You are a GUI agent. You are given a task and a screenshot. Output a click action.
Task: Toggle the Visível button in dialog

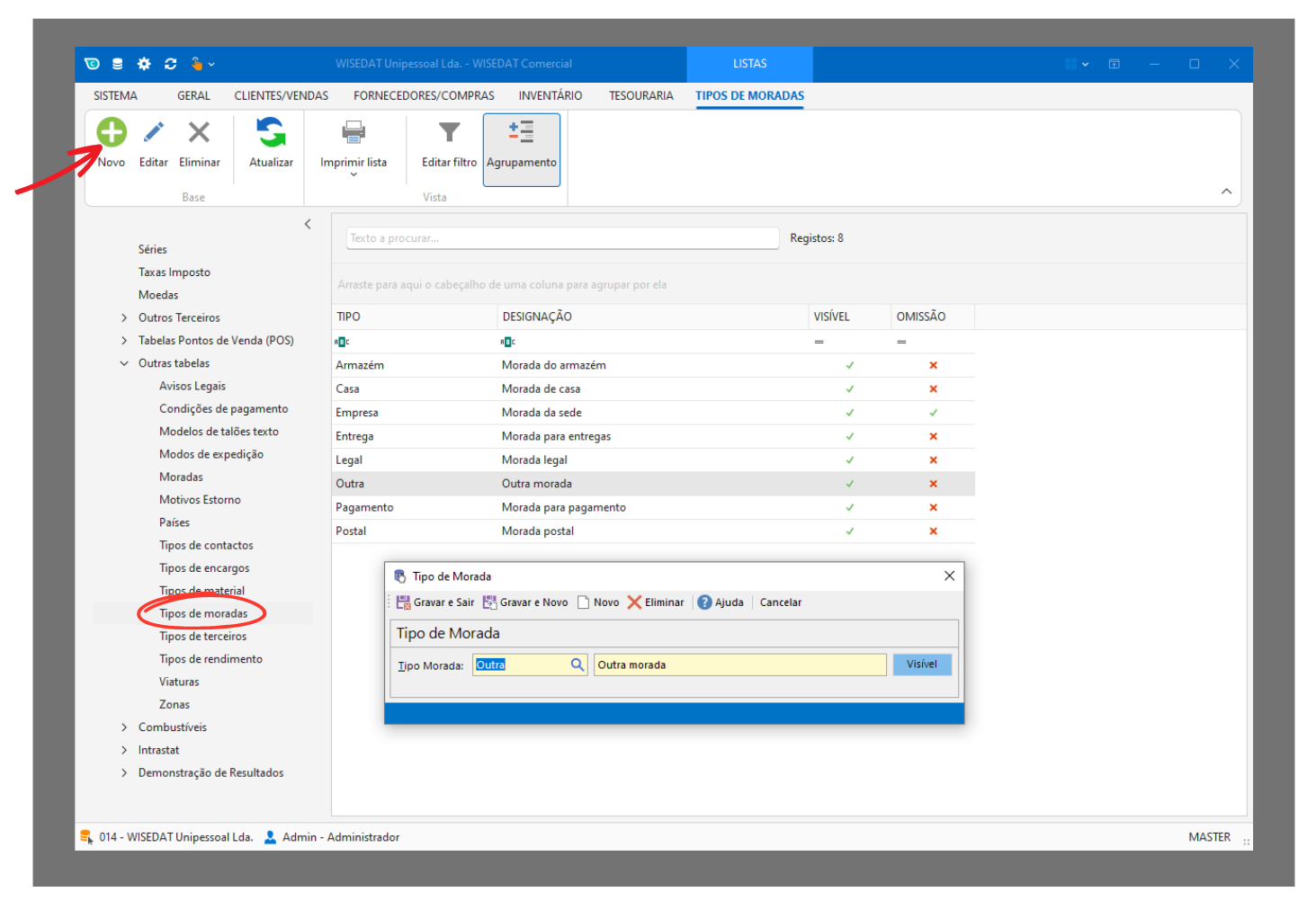click(921, 665)
